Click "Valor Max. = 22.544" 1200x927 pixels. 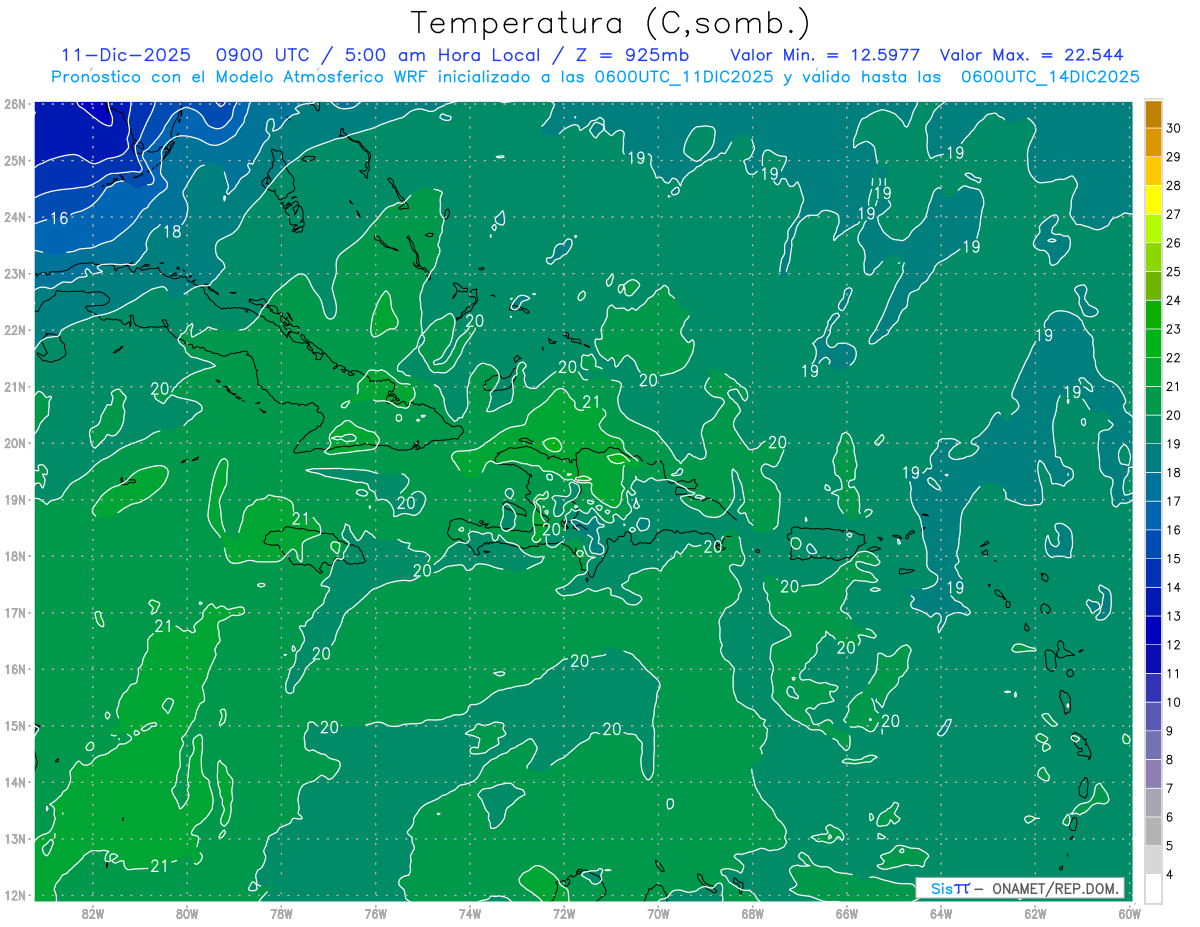click(x=1032, y=55)
